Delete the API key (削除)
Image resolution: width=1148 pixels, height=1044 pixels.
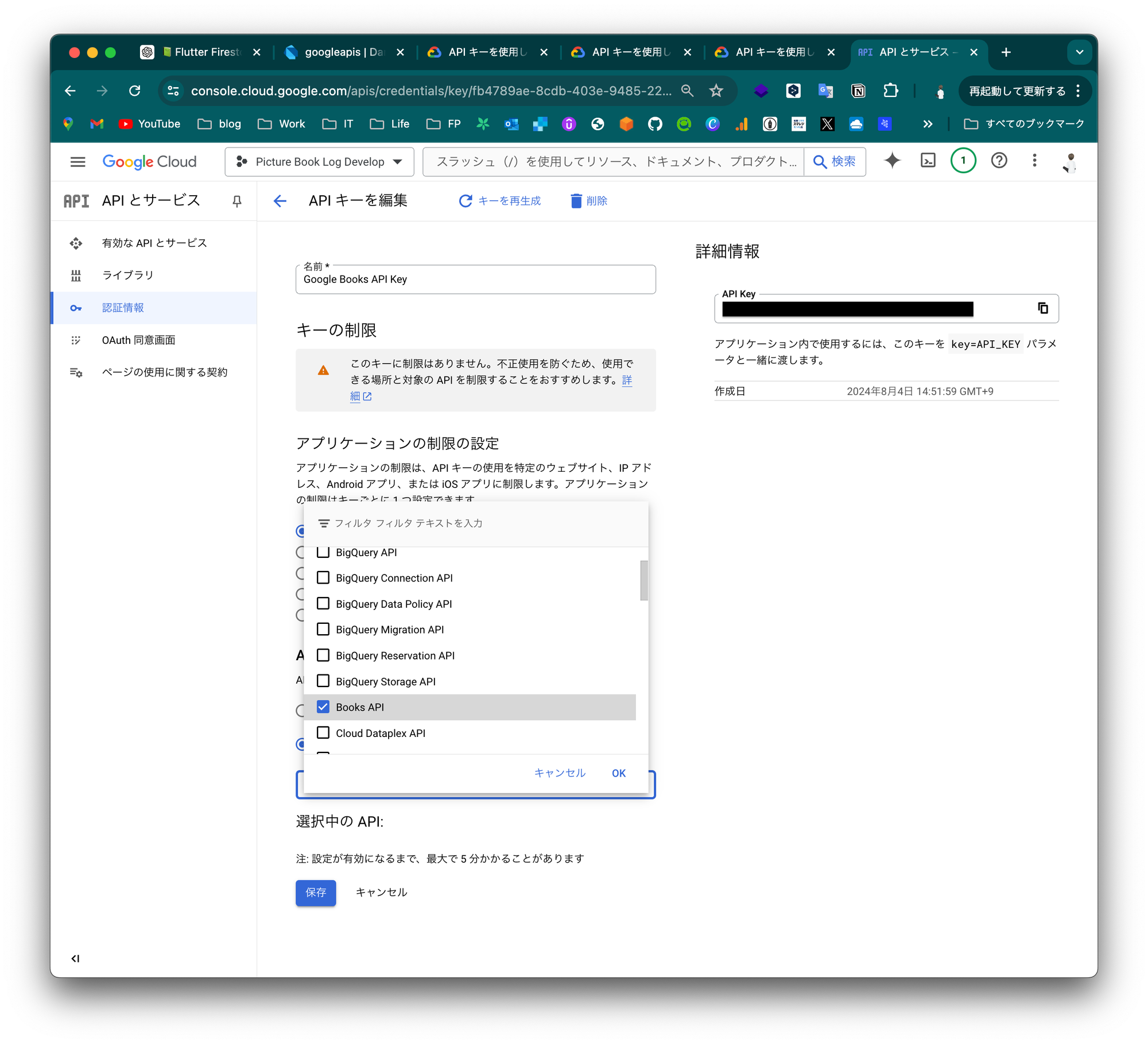(x=588, y=201)
